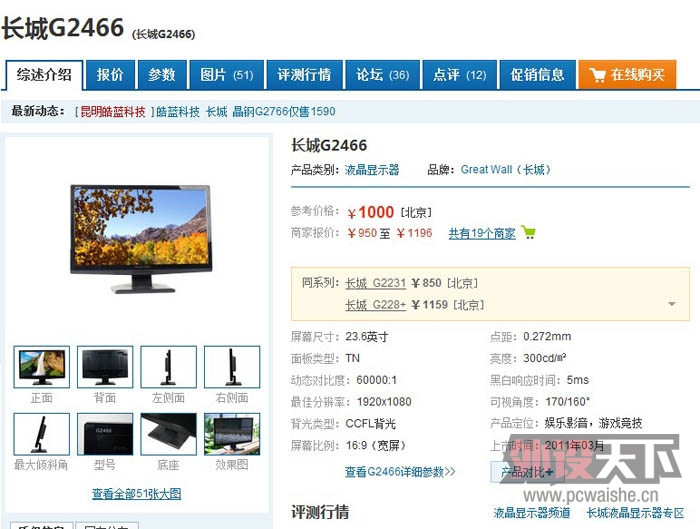The width and height of the screenshot is (700, 529).
Task: Select the 底座 base thumbnail
Action: [168, 434]
